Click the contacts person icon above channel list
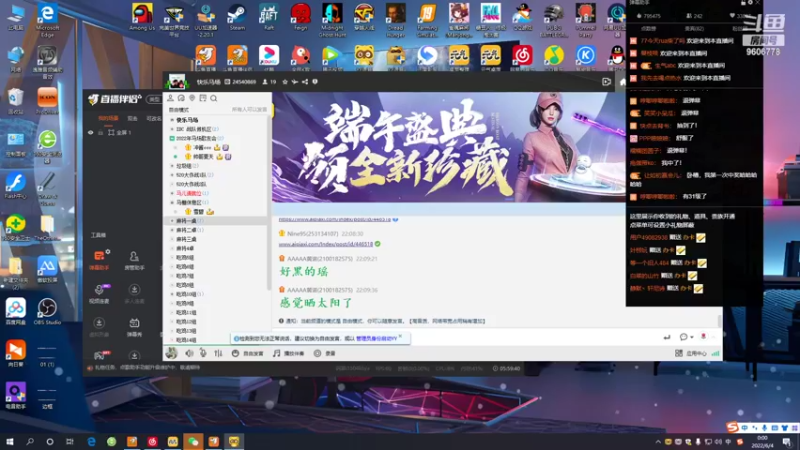Image resolution: width=800 pixels, height=450 pixels. pyautogui.click(x=170, y=98)
